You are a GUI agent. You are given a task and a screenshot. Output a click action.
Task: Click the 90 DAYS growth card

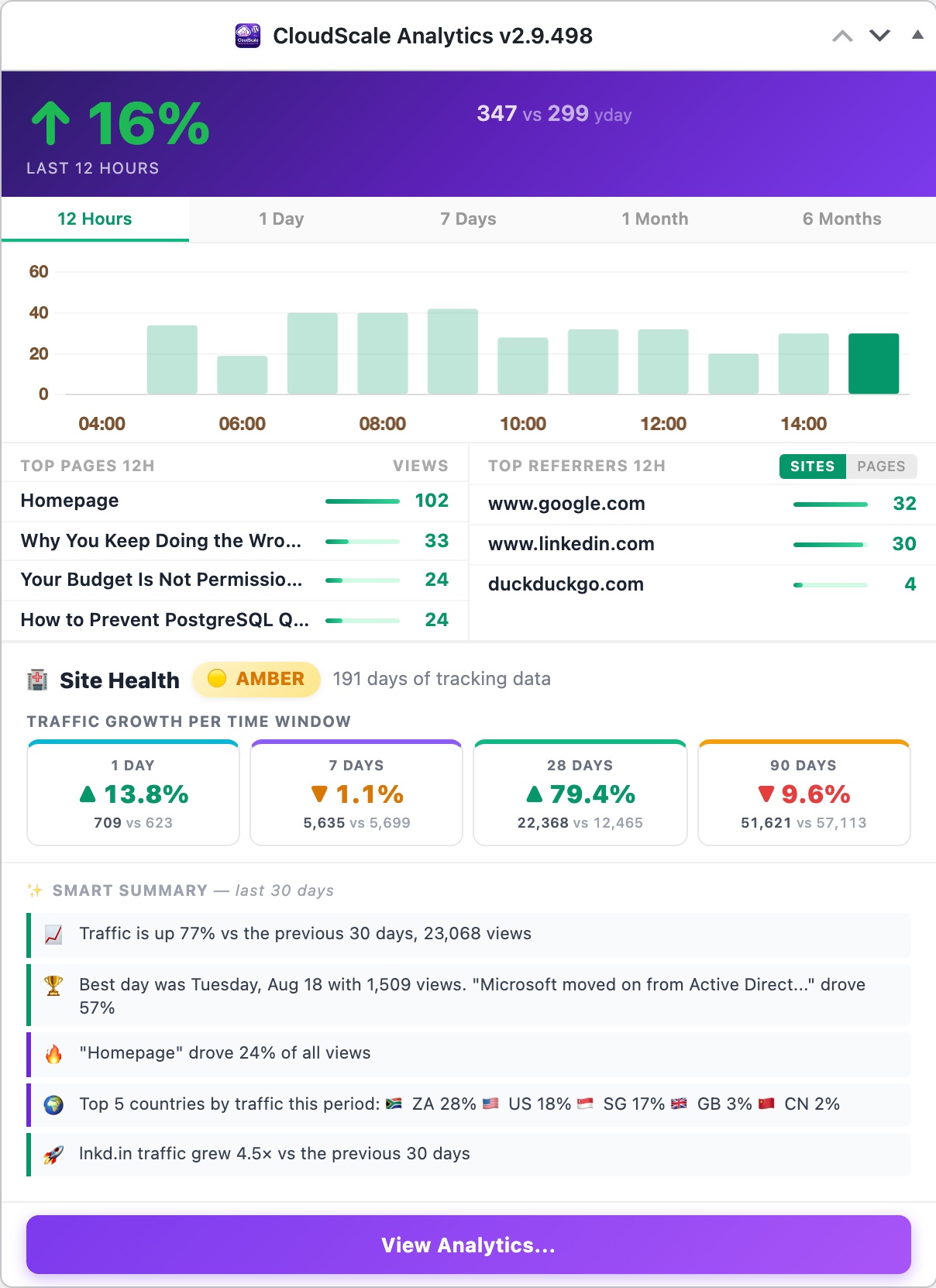[x=804, y=793]
